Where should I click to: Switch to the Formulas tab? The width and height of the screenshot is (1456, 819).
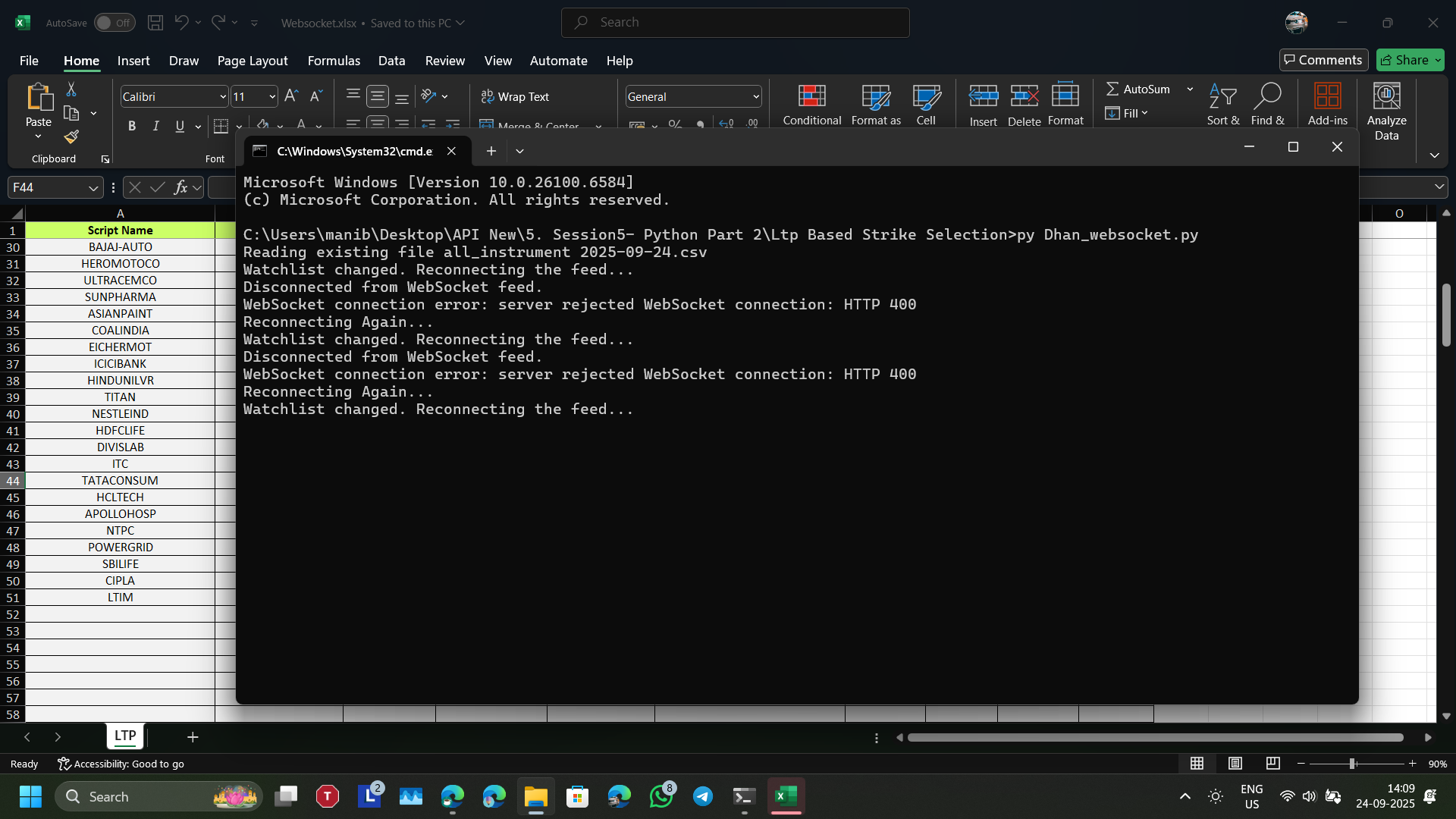334,61
